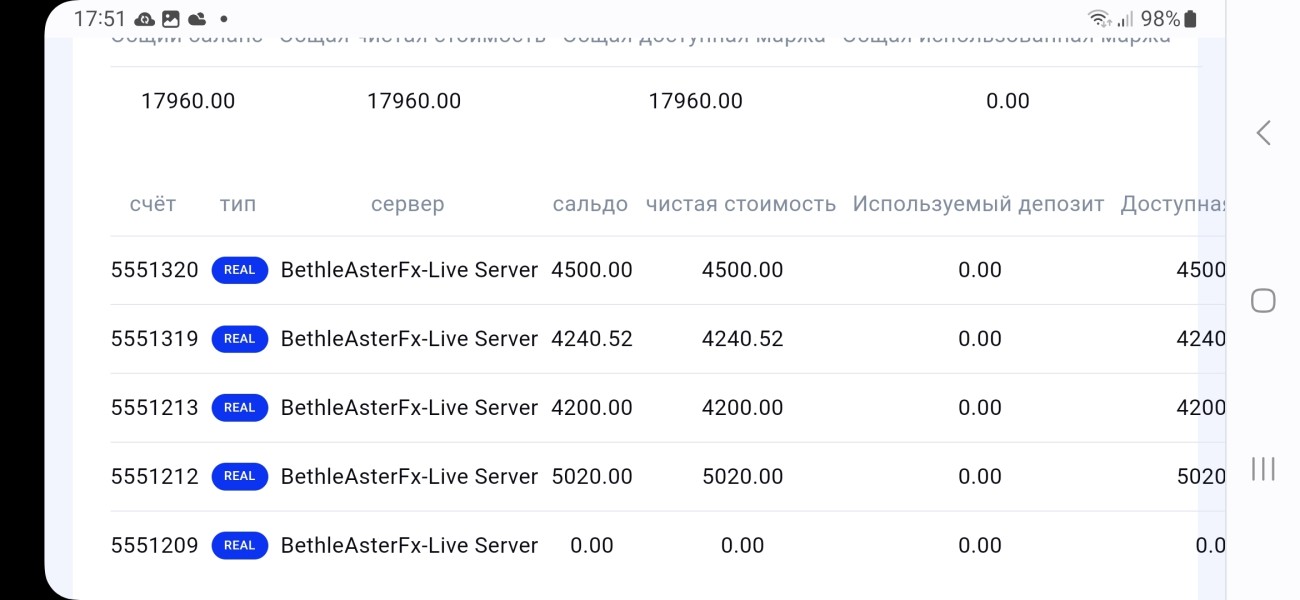Click сальдо 5020.00 for account 5551212
The image size is (1300, 600).
tap(592, 476)
